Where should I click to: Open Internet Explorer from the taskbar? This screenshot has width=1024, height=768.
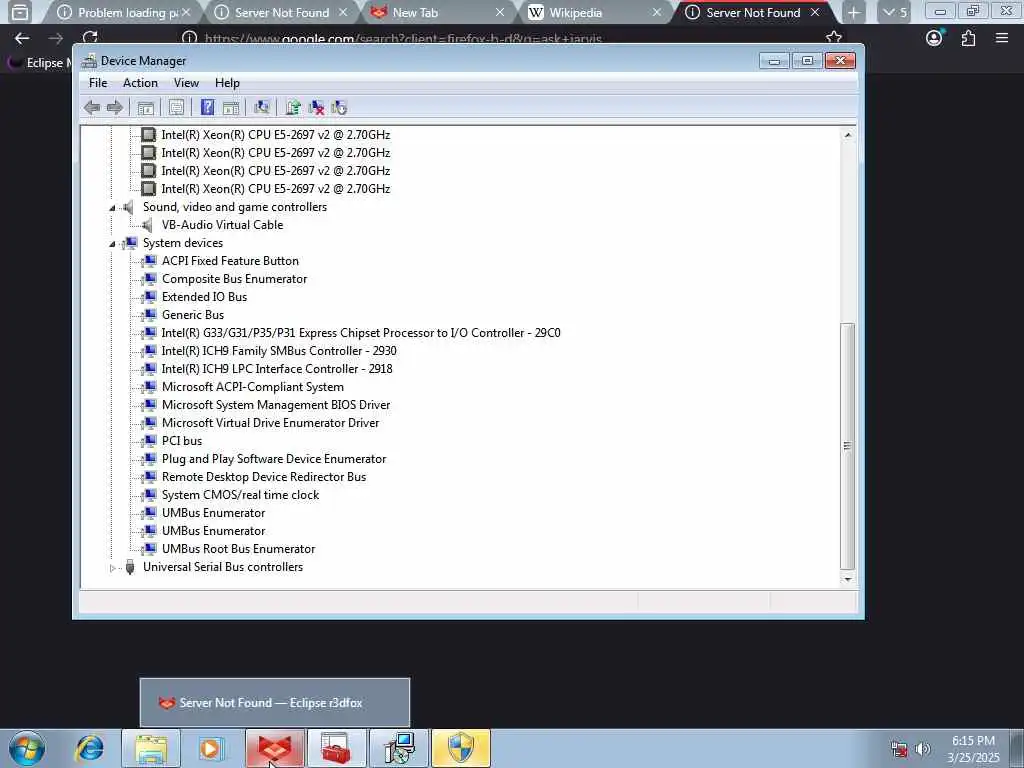(x=89, y=748)
